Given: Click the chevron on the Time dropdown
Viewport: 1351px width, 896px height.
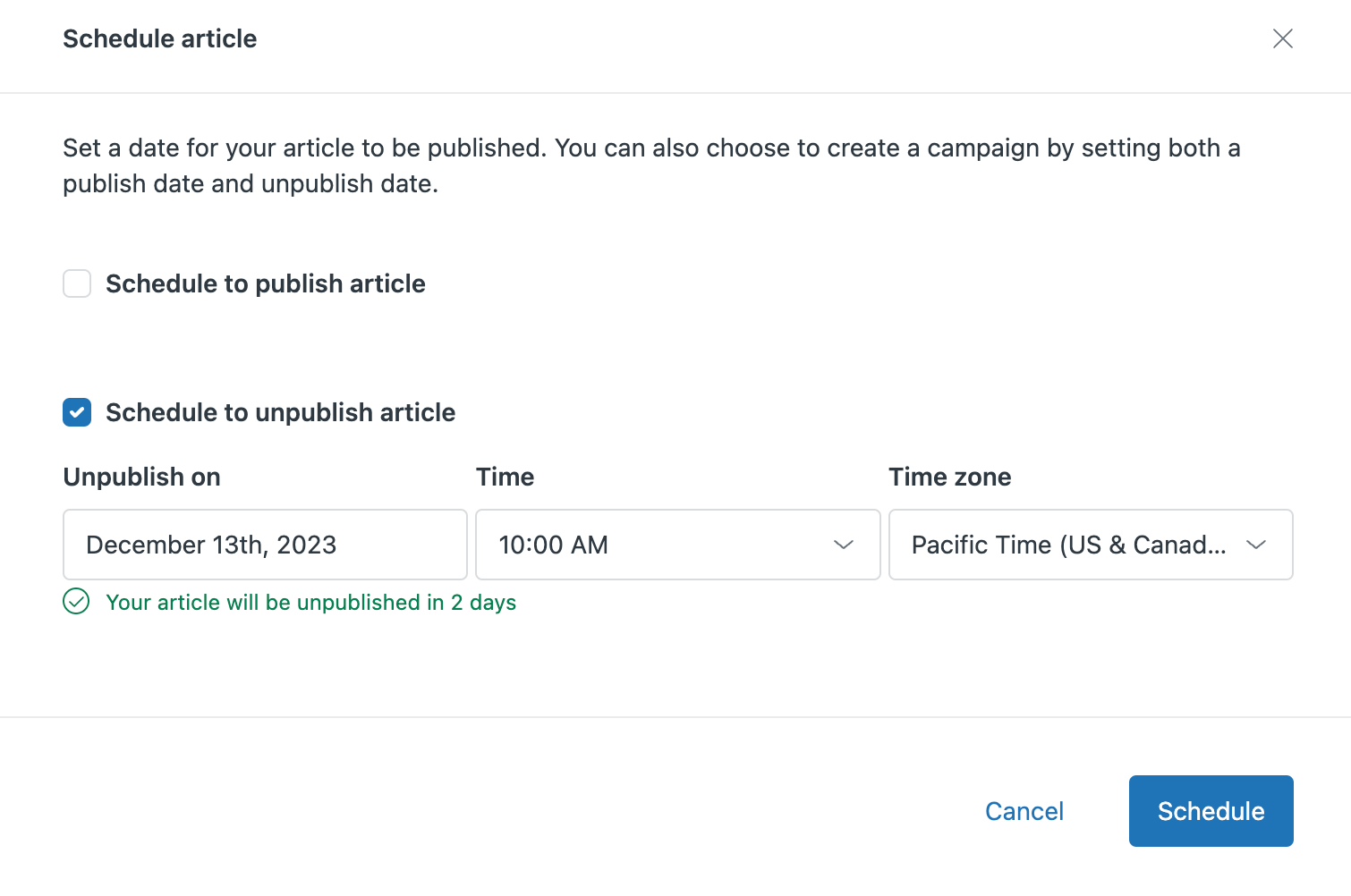Looking at the screenshot, I should tap(842, 544).
